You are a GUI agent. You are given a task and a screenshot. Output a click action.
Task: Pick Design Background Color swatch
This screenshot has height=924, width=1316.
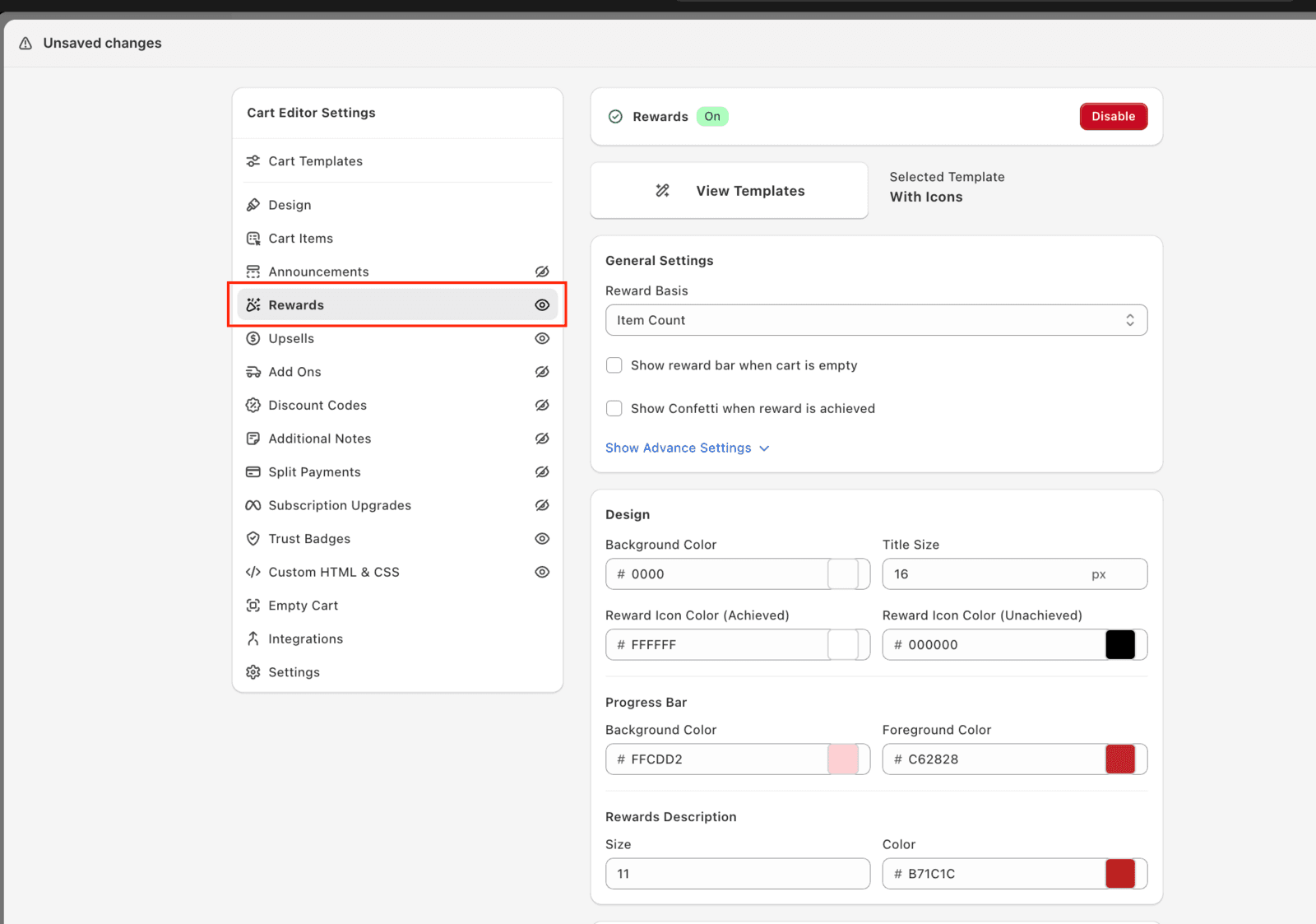coord(843,574)
